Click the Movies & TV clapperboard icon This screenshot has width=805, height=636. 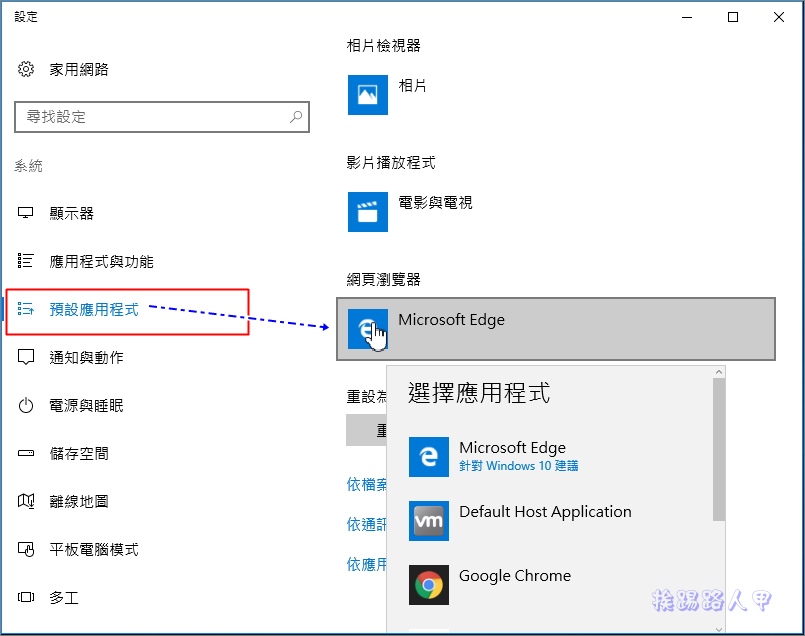[368, 212]
